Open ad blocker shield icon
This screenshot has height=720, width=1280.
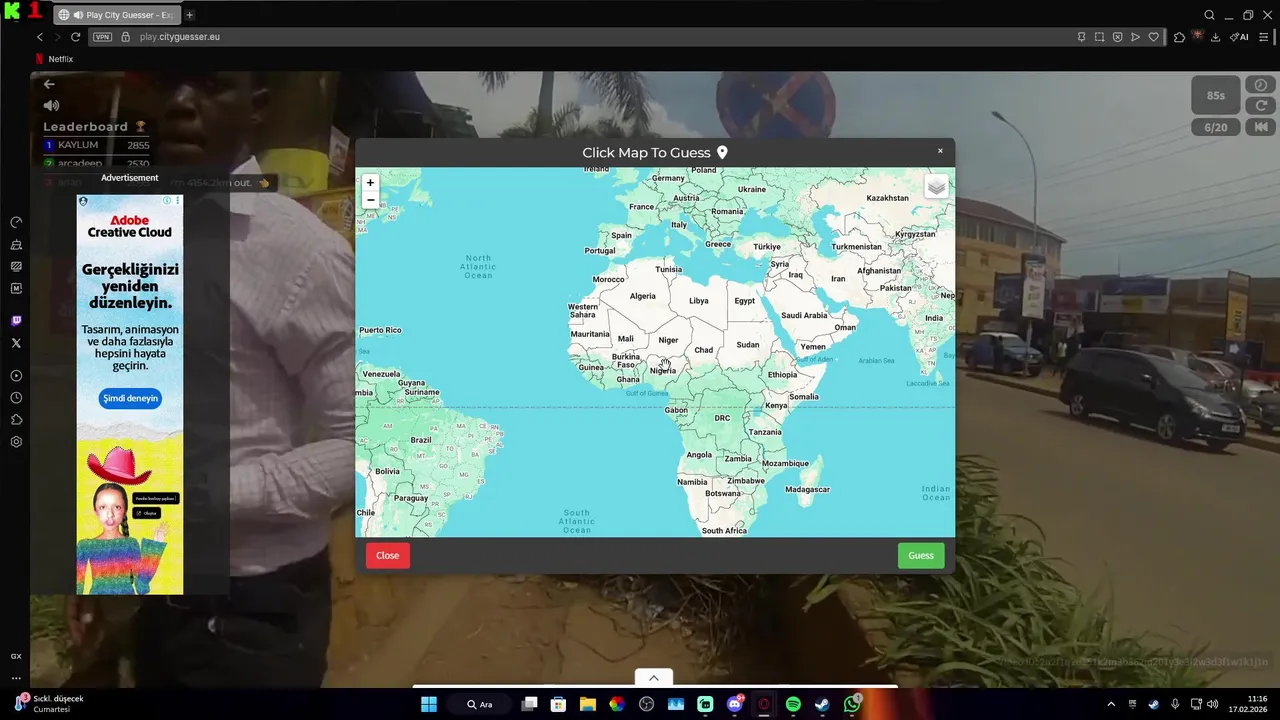tap(1117, 37)
